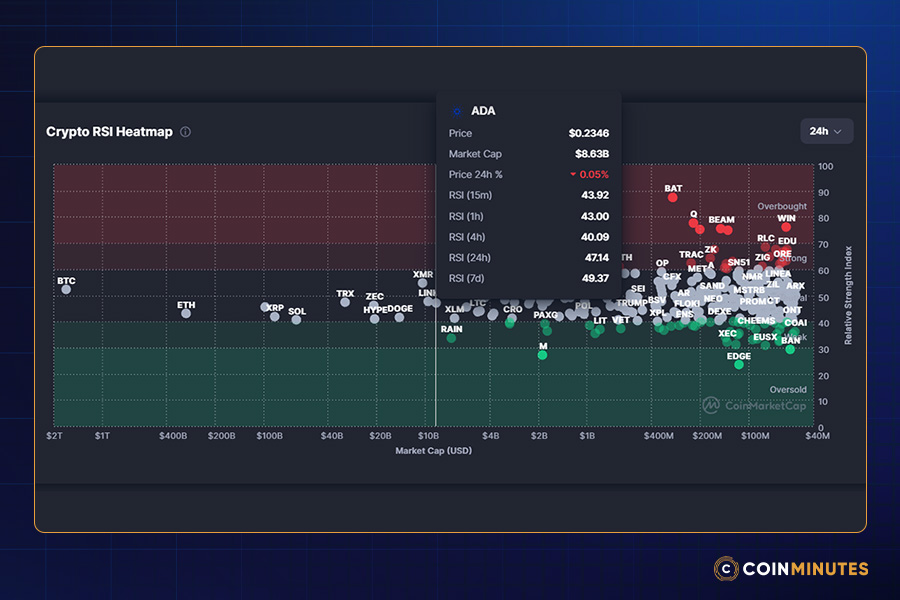The image size is (900, 600).
Task: Click the SOL dot on the heatmap
Action: pos(296,320)
